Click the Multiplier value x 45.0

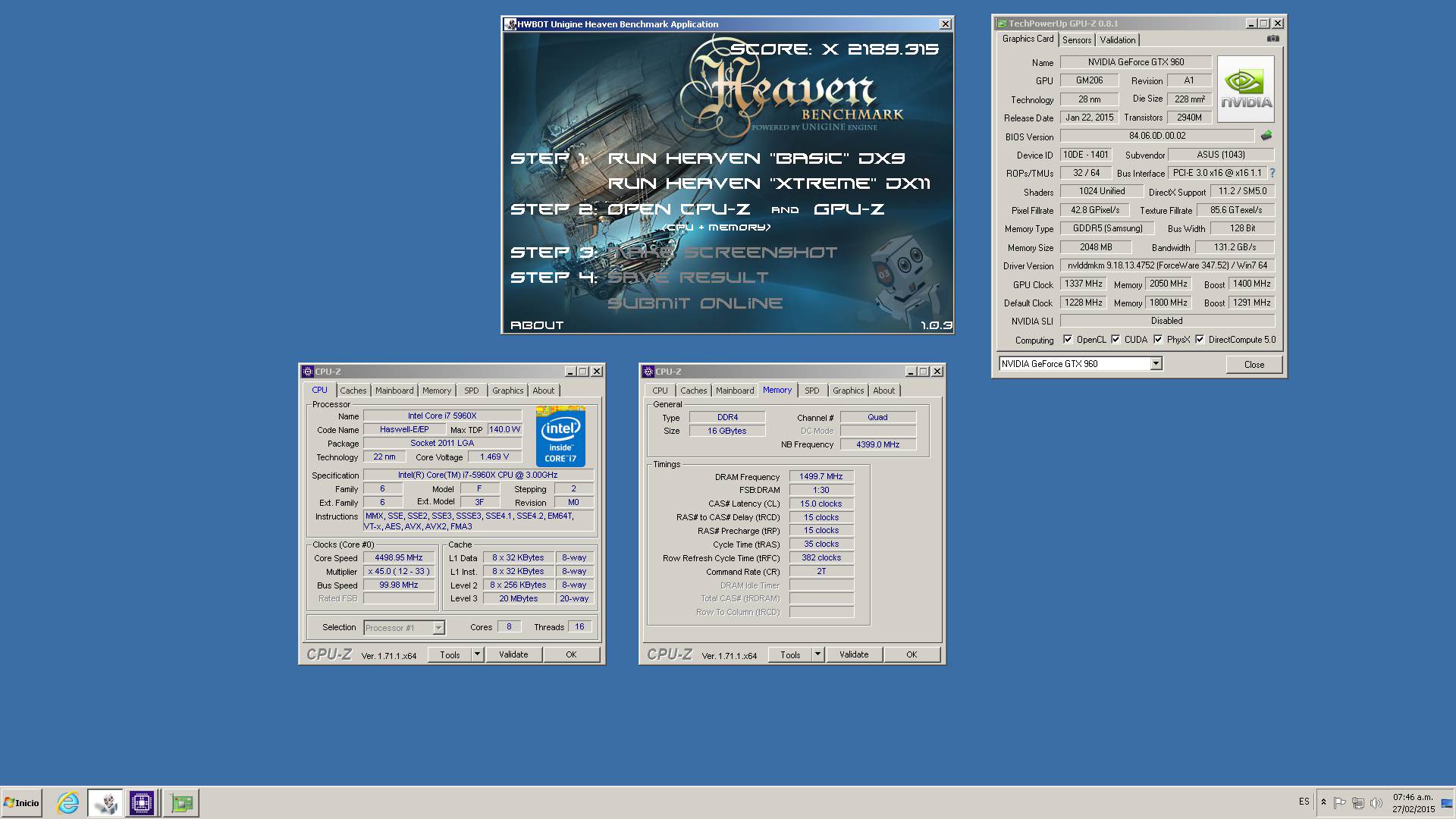(399, 572)
